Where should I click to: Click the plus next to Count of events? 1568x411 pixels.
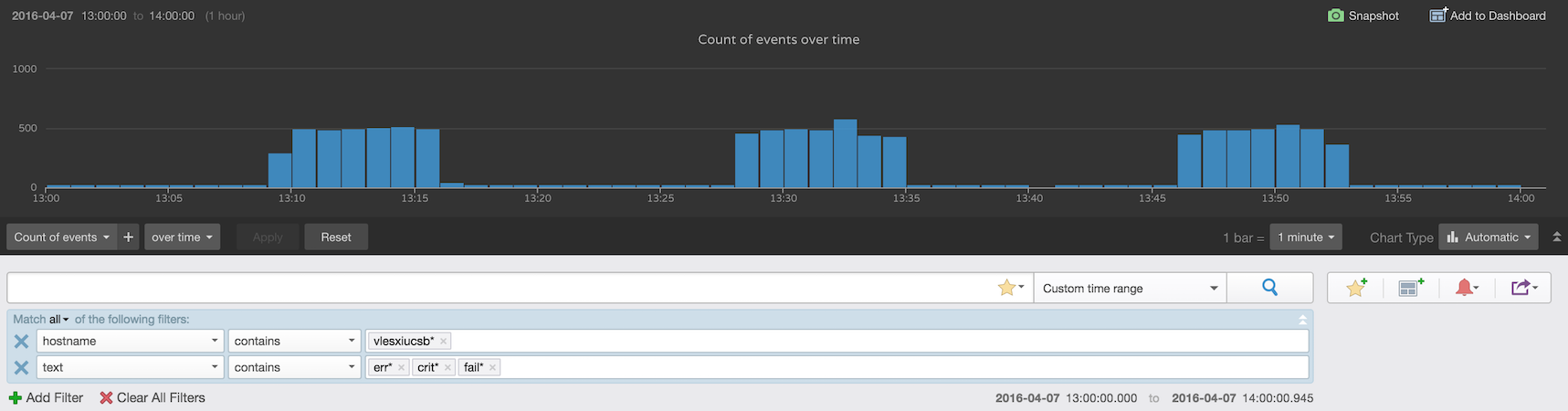click(x=129, y=237)
